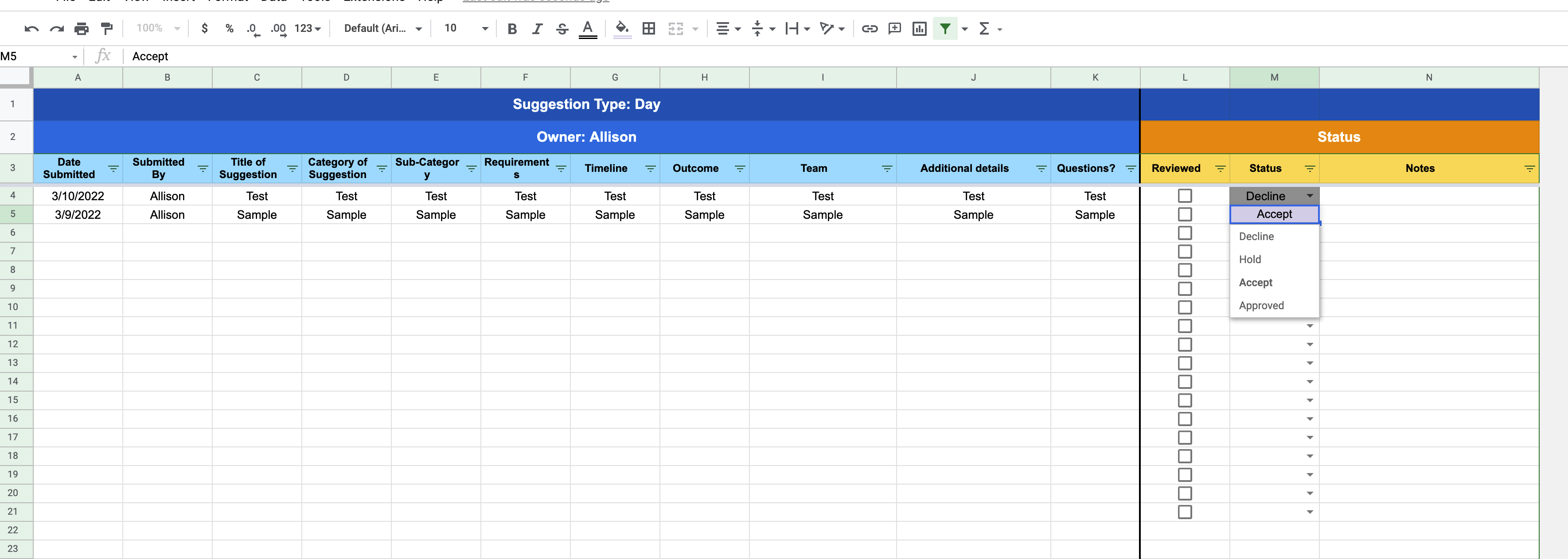Click the 'Suggestion Type: Day' header cell
1568x559 pixels.
[586, 104]
